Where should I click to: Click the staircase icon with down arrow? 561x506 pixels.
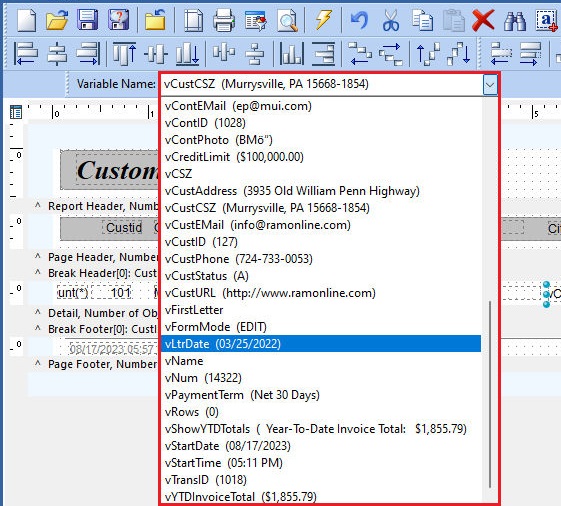click(459, 54)
